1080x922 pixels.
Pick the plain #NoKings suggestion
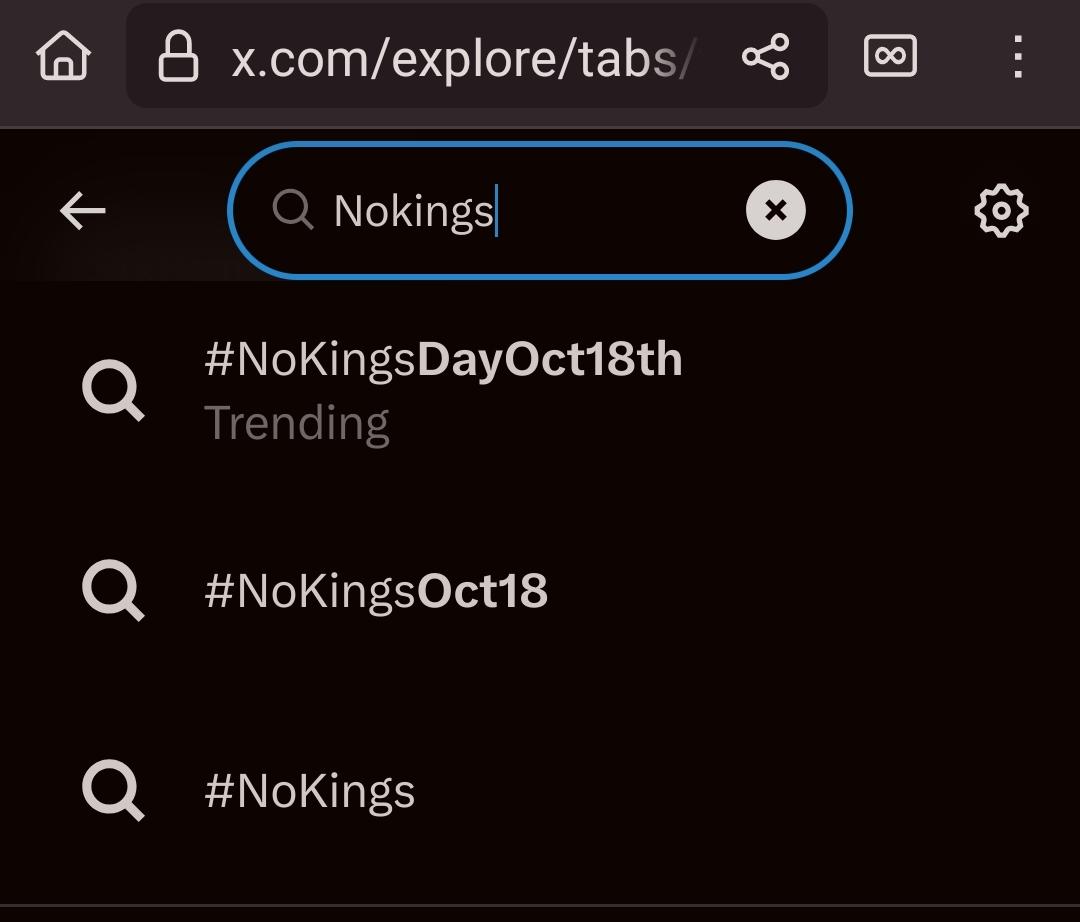pyautogui.click(x=309, y=791)
